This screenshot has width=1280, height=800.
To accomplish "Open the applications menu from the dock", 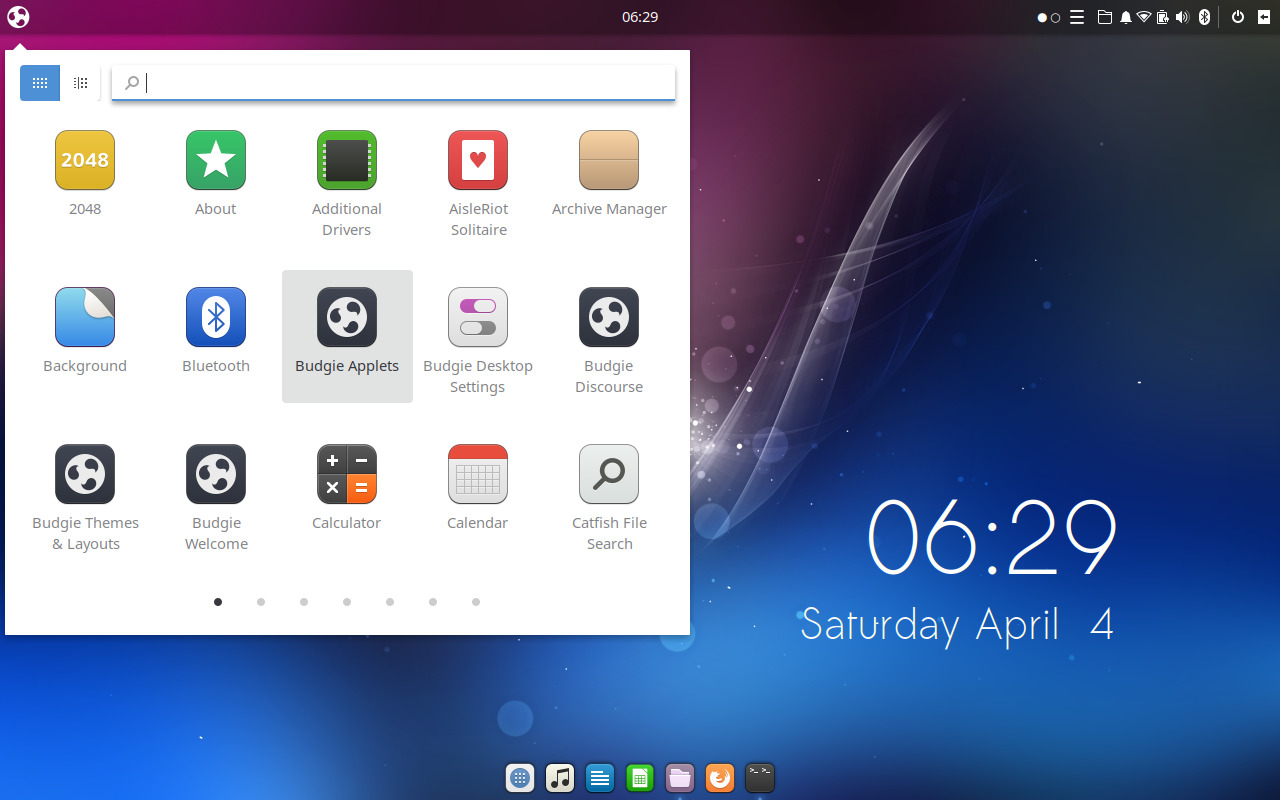I will point(520,777).
